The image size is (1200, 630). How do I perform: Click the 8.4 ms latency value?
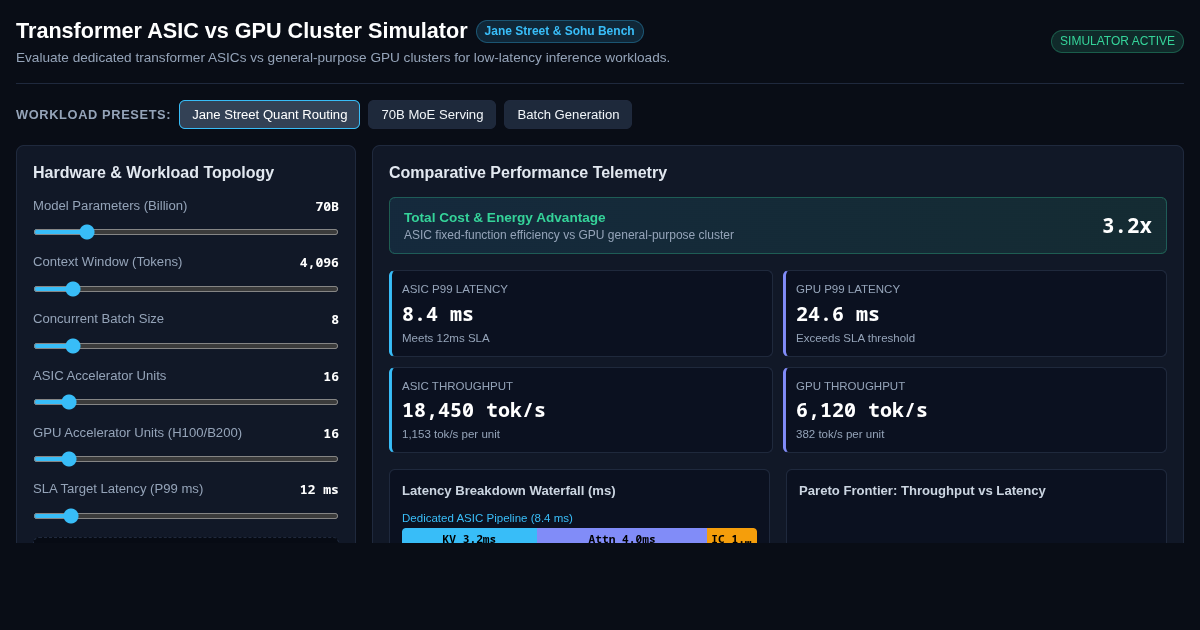click(438, 314)
